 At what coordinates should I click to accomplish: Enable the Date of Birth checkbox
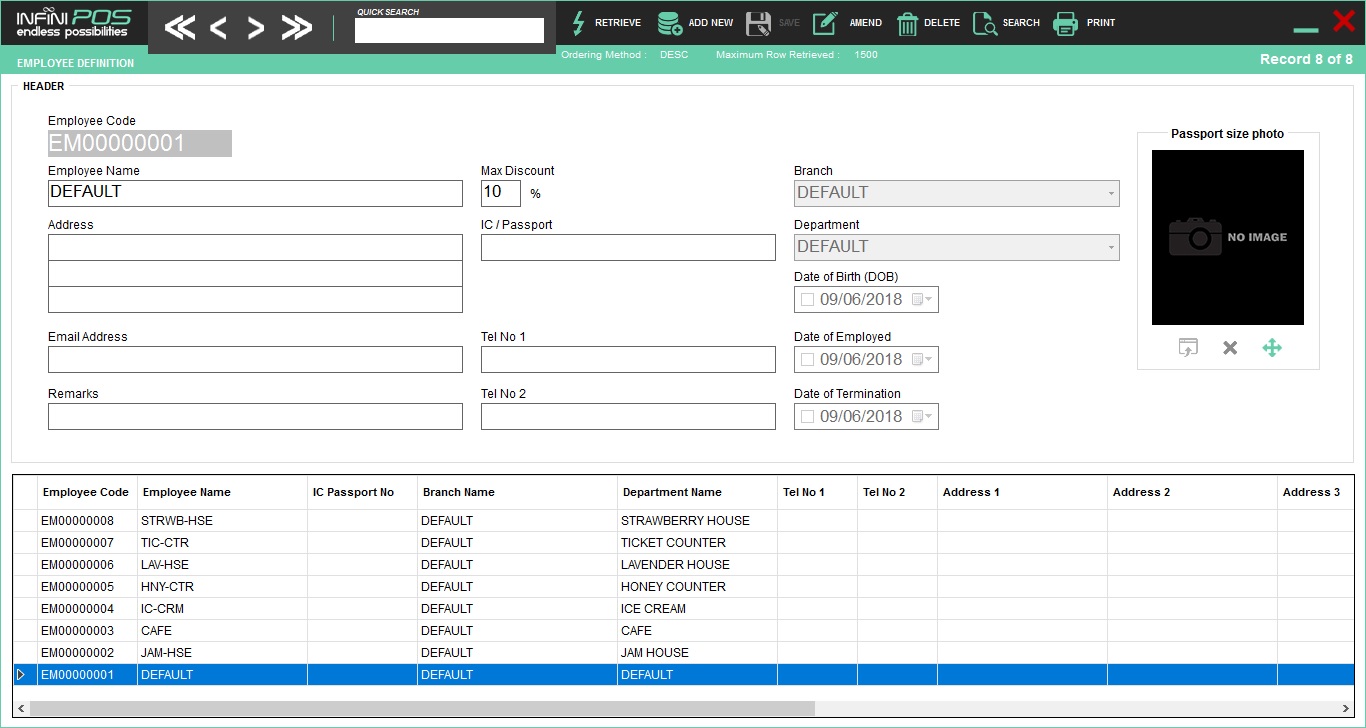[807, 299]
